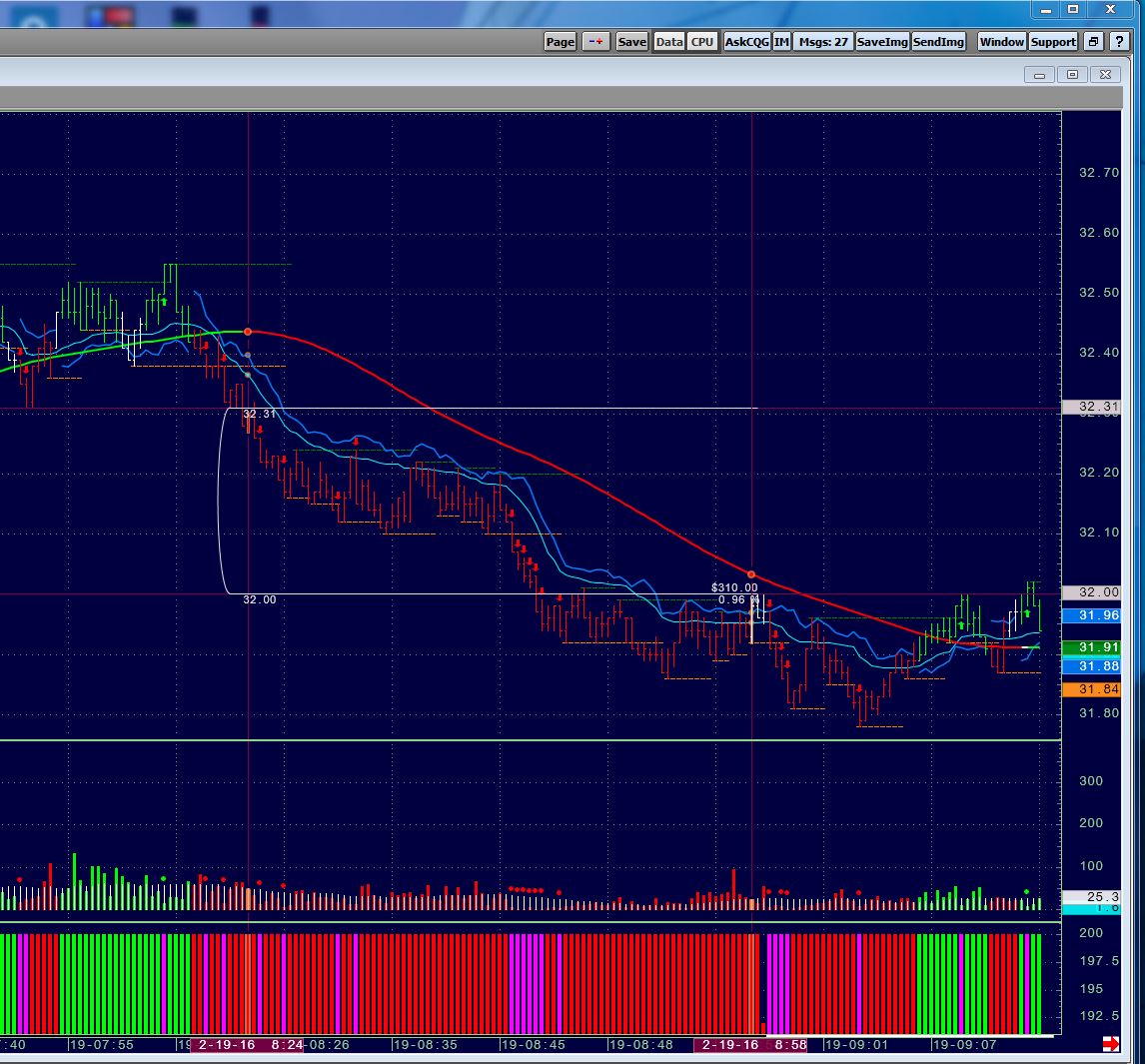Click the 197.5 study axis label
This screenshot has width=1145, height=1064.
[1099, 961]
